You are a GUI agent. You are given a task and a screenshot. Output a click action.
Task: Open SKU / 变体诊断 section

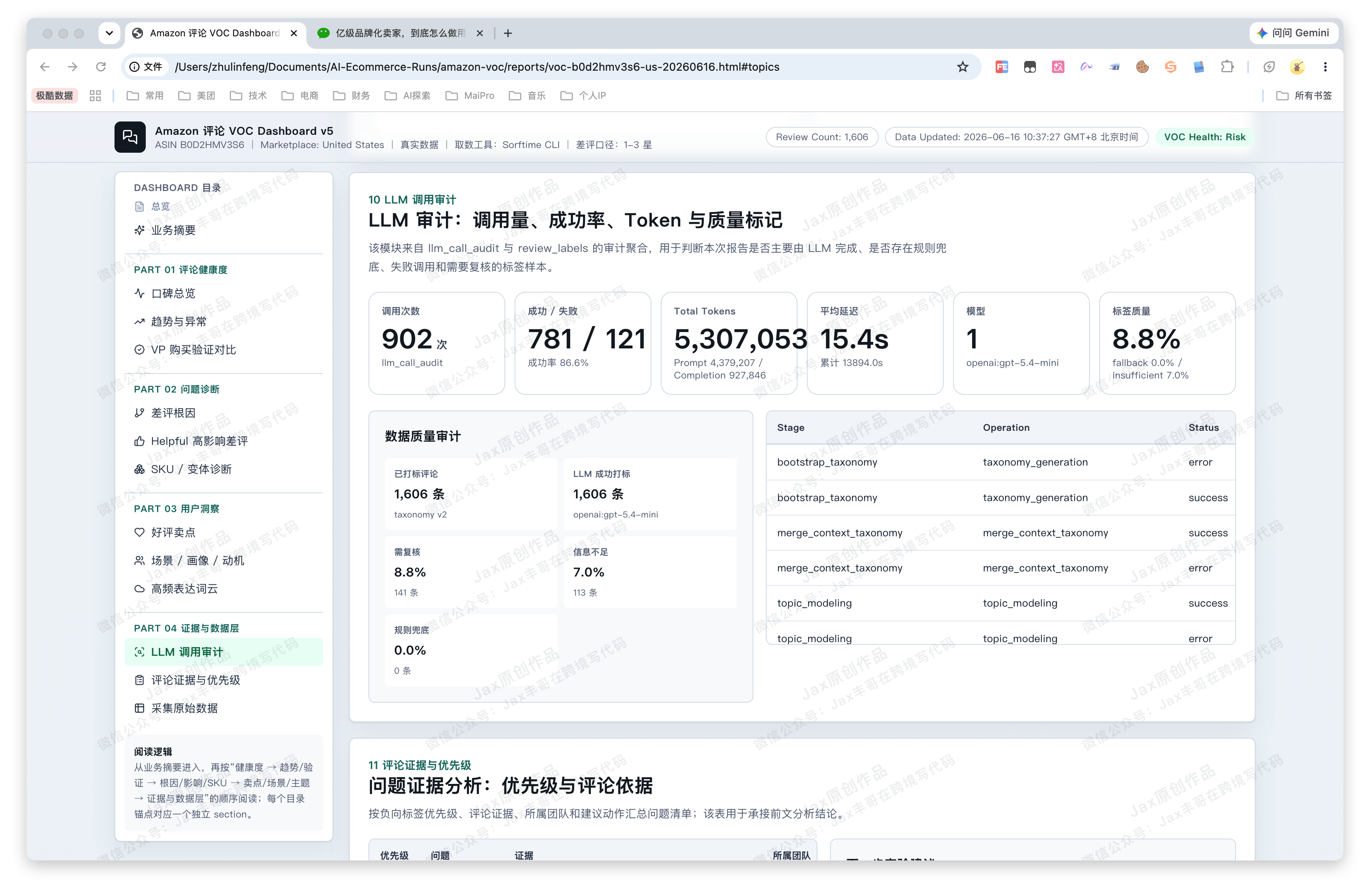[224, 469]
